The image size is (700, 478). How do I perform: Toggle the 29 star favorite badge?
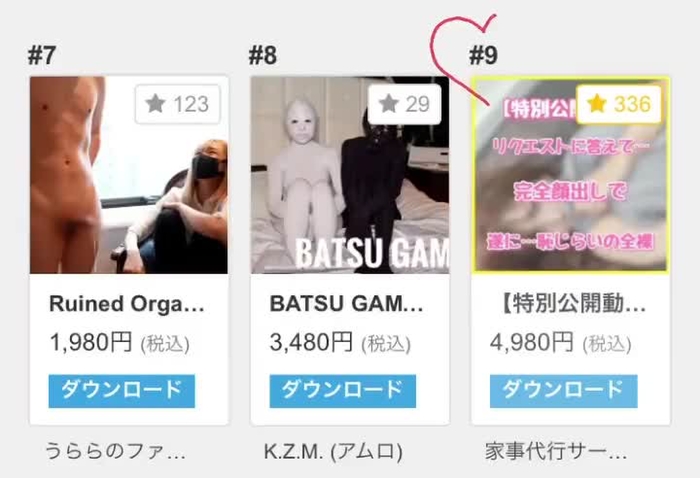click(404, 104)
